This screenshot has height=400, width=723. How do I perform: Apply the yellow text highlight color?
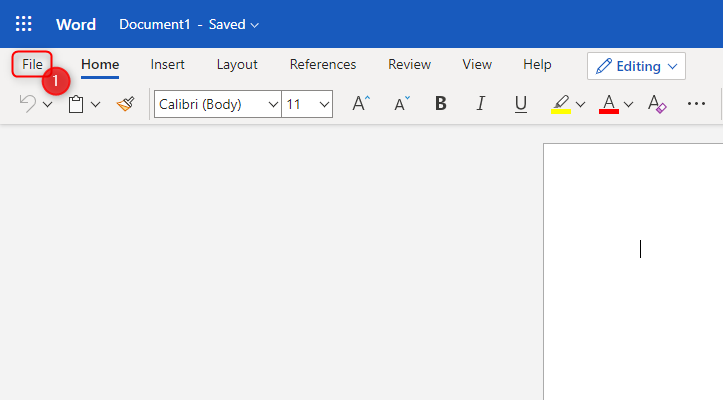[561, 104]
